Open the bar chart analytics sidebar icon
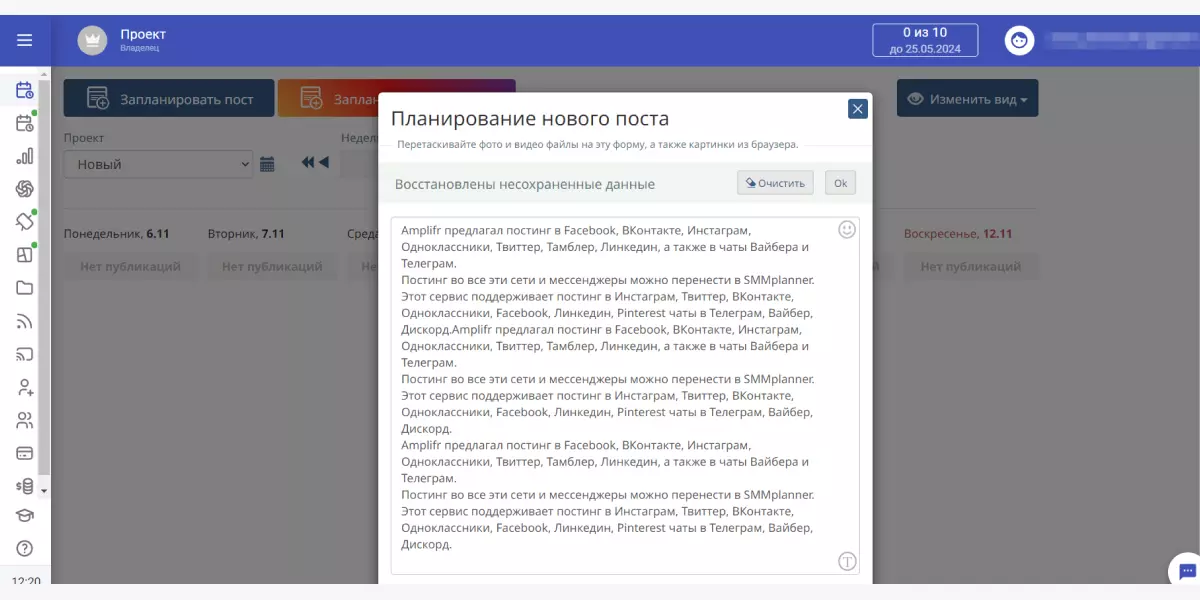Viewport: 1200px width, 600px height. tap(24, 156)
